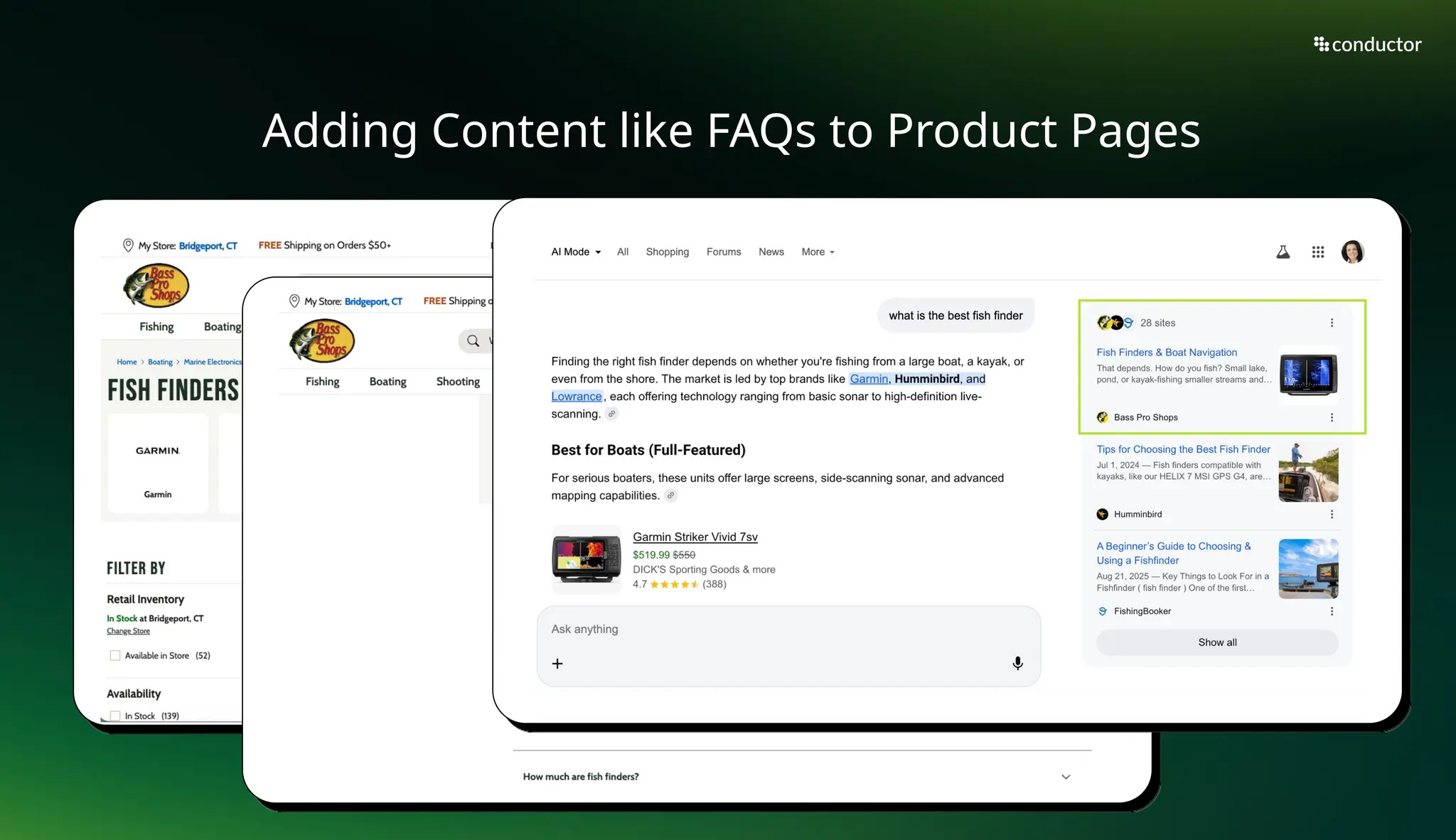Click store location pin in middle window
This screenshot has height=840, width=1456.
point(294,301)
